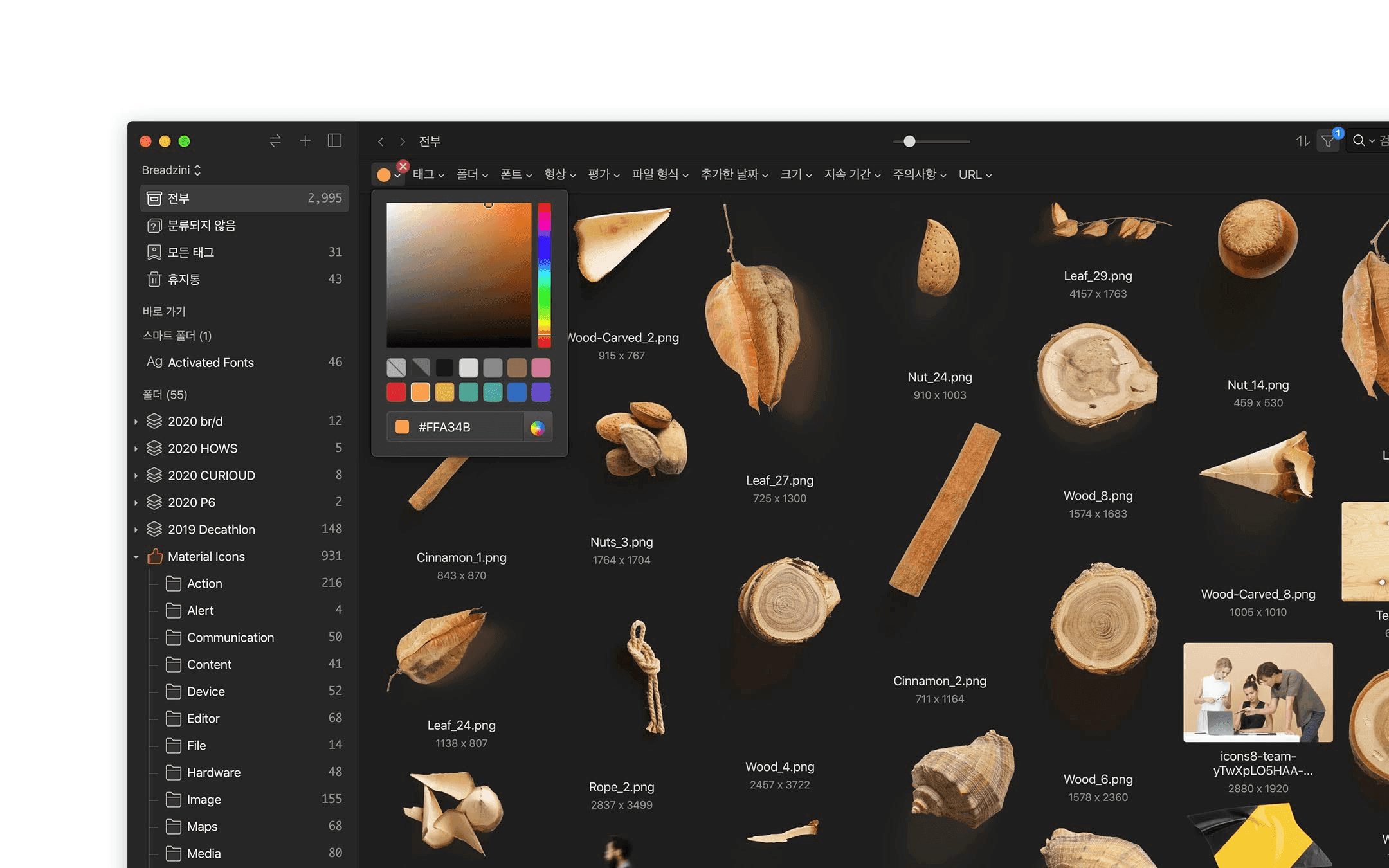Click the 모든 태그 icon

154,252
